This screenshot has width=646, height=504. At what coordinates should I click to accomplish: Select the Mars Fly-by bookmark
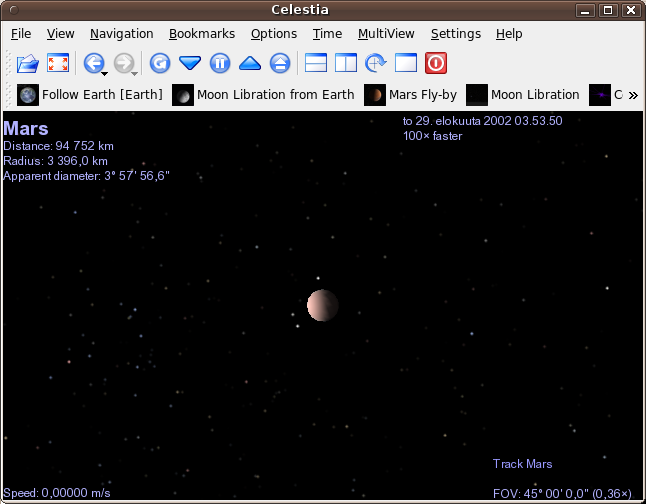(411, 95)
